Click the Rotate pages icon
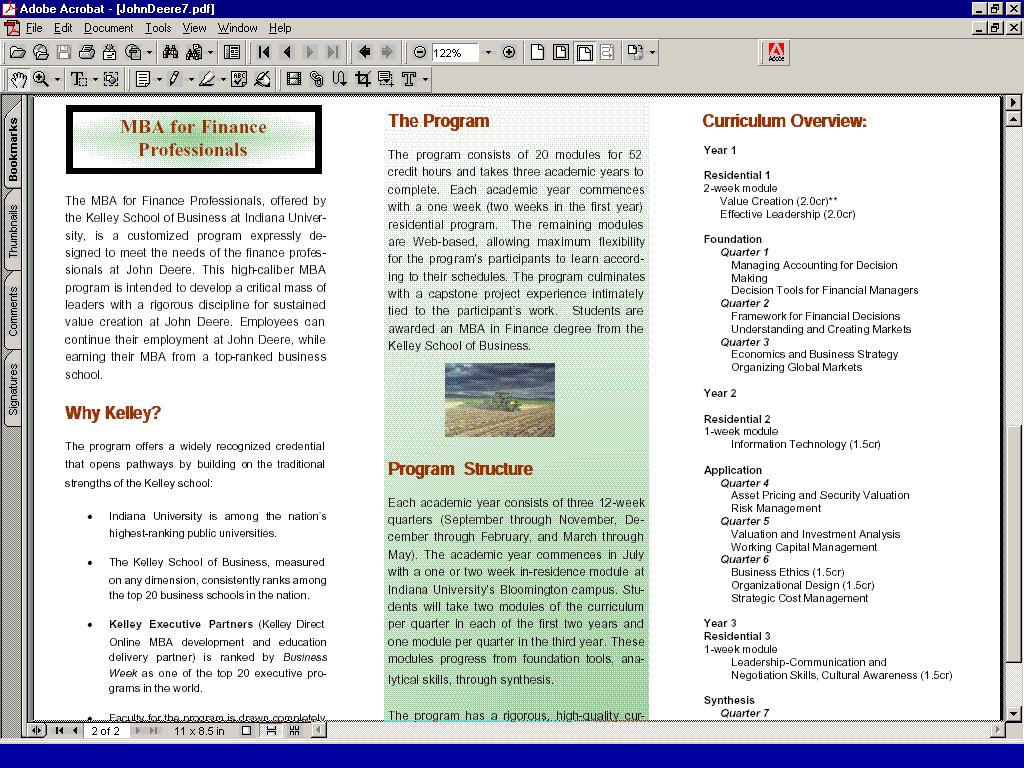Screen dimensions: 1024x768 [x=635, y=52]
